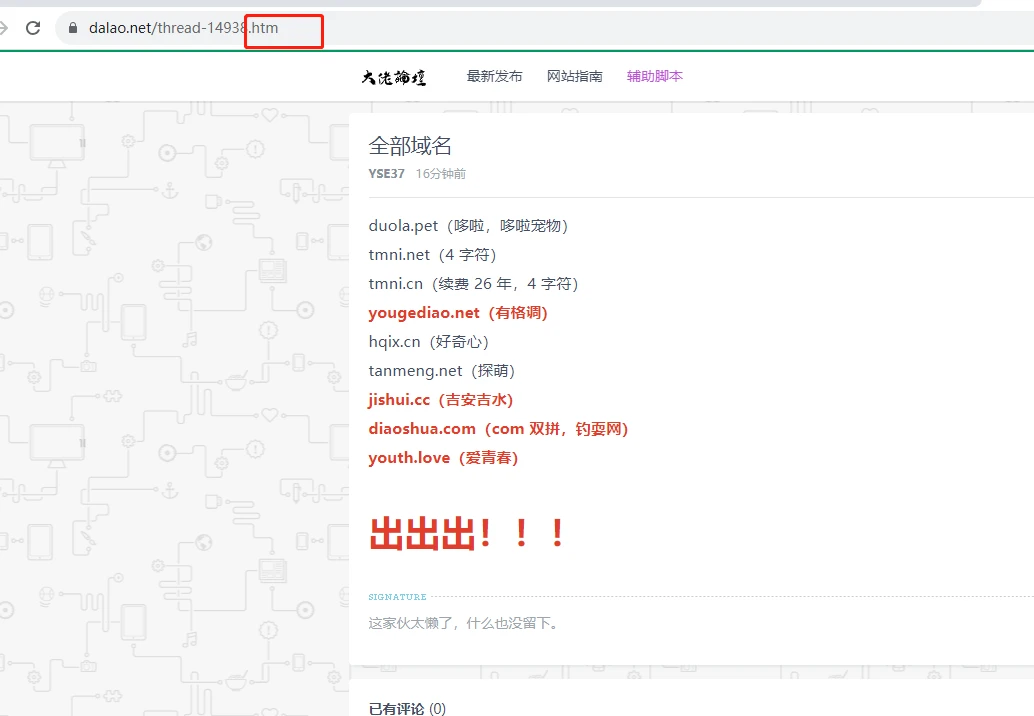Click the red diaoshua.com domain entry

point(497,429)
